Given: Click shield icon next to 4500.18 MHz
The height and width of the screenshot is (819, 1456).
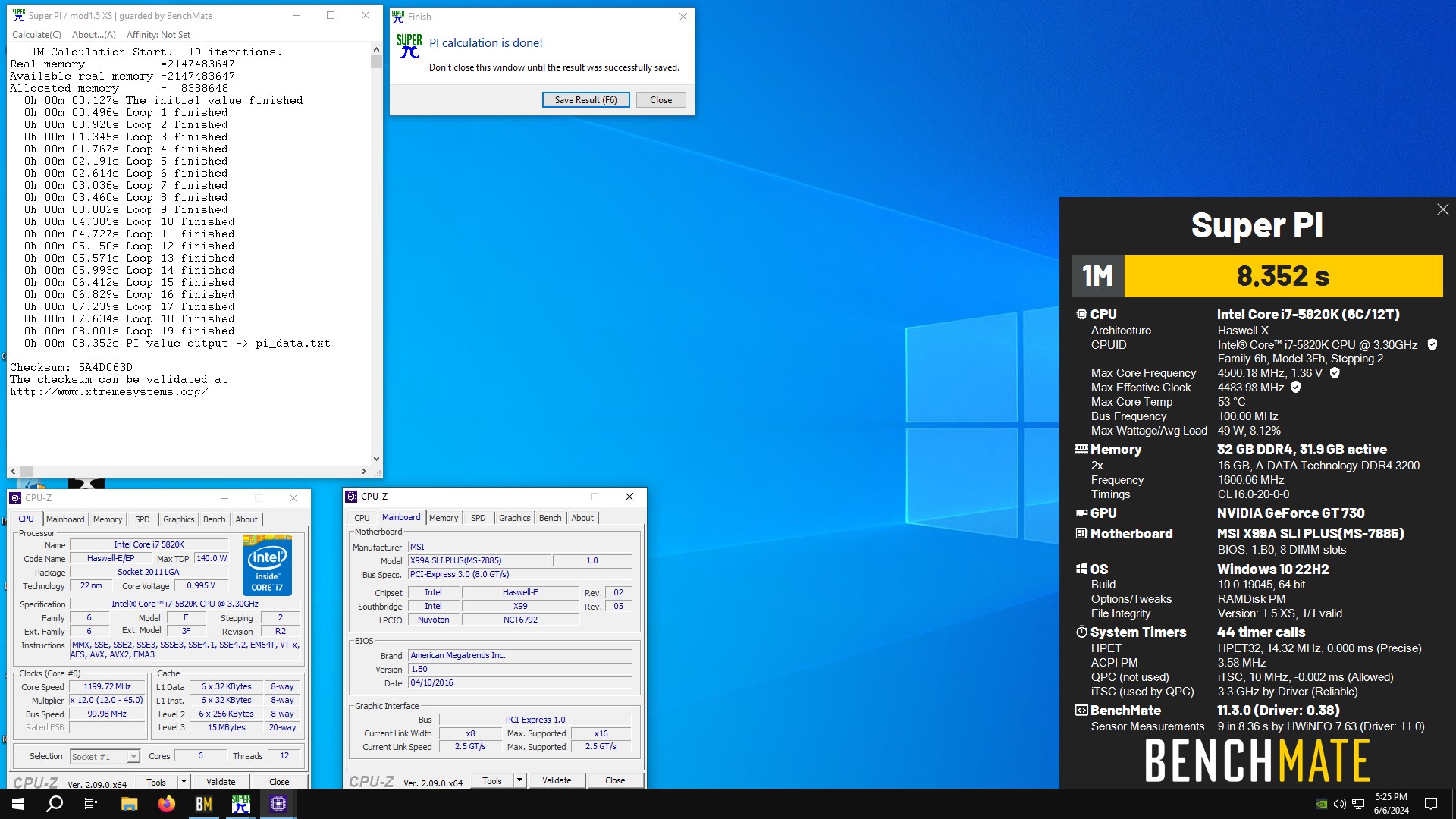Looking at the screenshot, I should 1335,373.
